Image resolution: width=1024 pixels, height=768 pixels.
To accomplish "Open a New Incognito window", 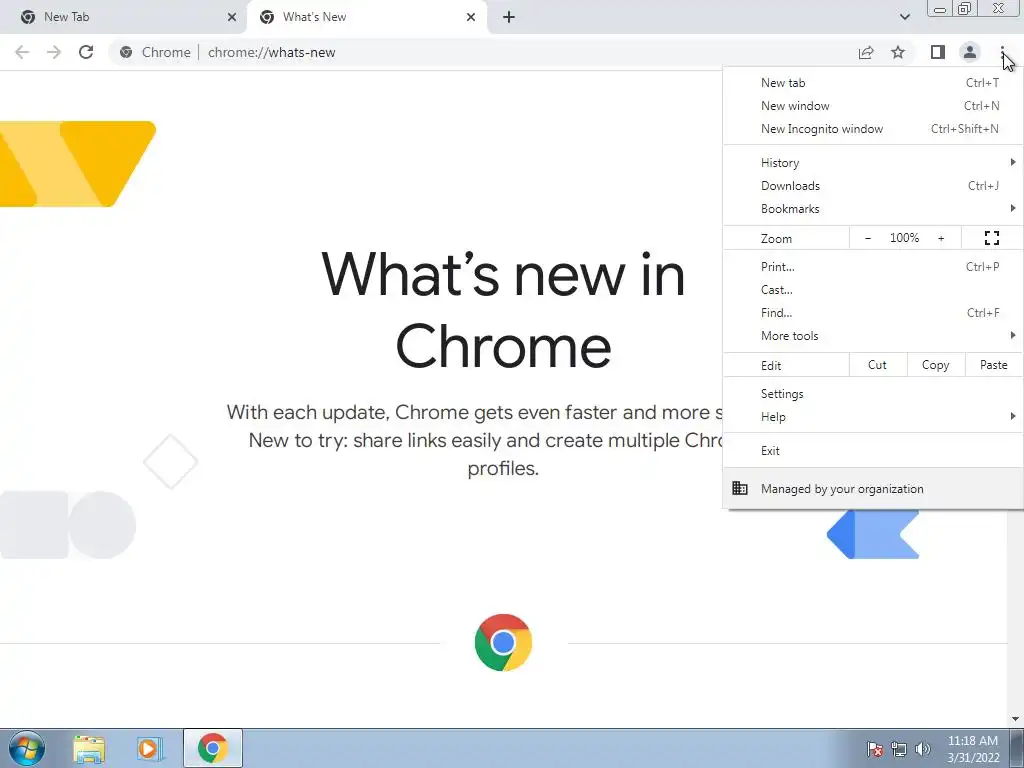I will coord(873,129).
